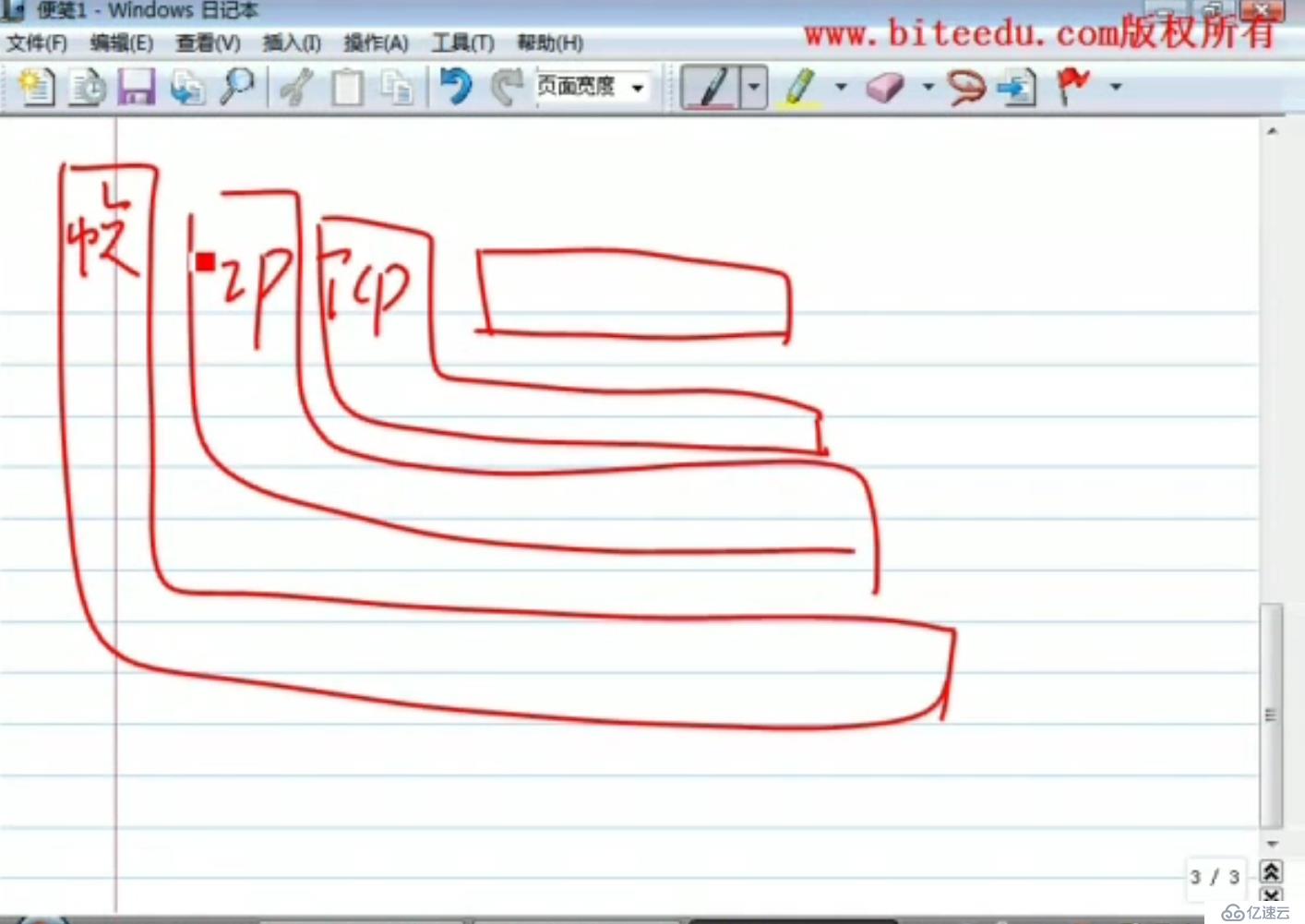The image size is (1305, 924).
Task: Select the Highlighter tool
Action: [800, 88]
